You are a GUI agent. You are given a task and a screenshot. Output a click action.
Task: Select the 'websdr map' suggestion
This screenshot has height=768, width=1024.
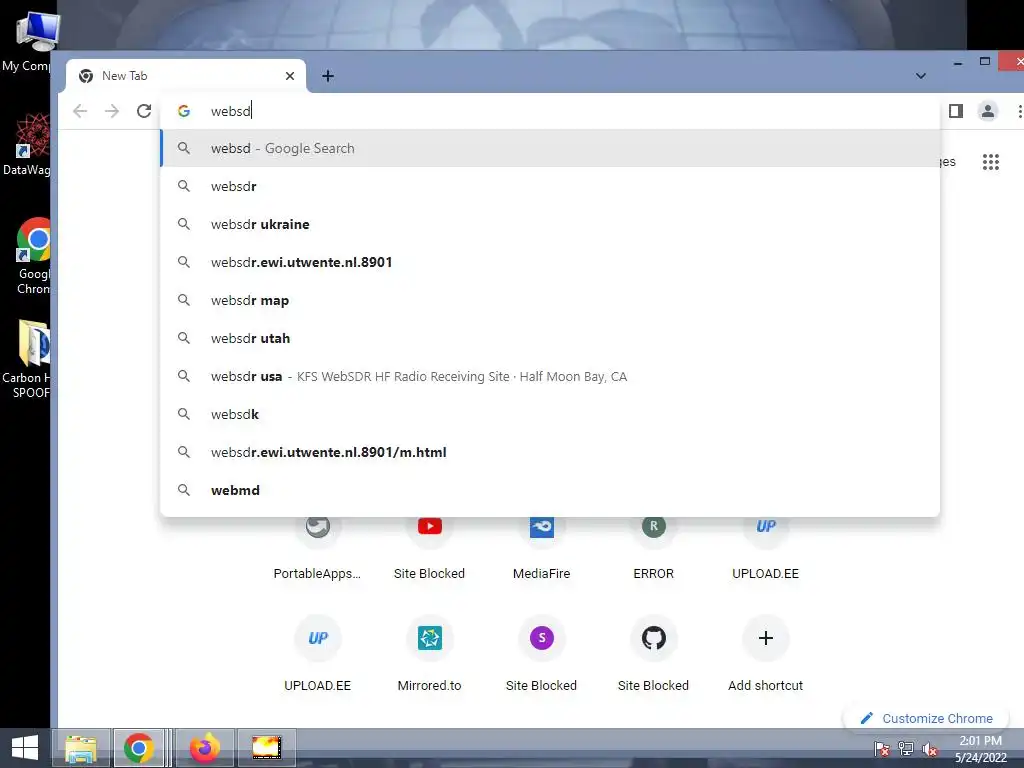[x=550, y=300]
